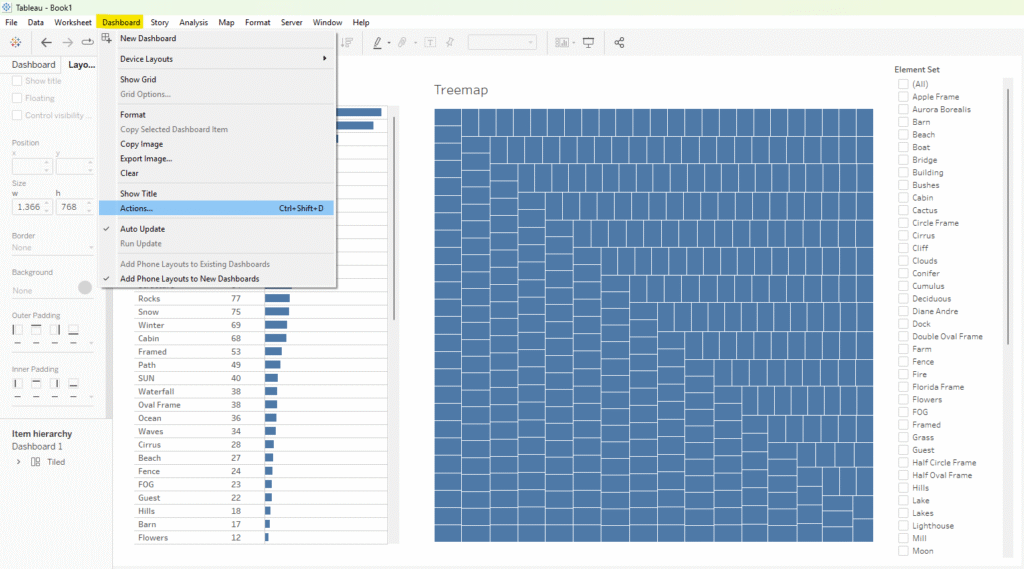
Task: Click the replay animation toolbar icon
Action: (x=88, y=42)
